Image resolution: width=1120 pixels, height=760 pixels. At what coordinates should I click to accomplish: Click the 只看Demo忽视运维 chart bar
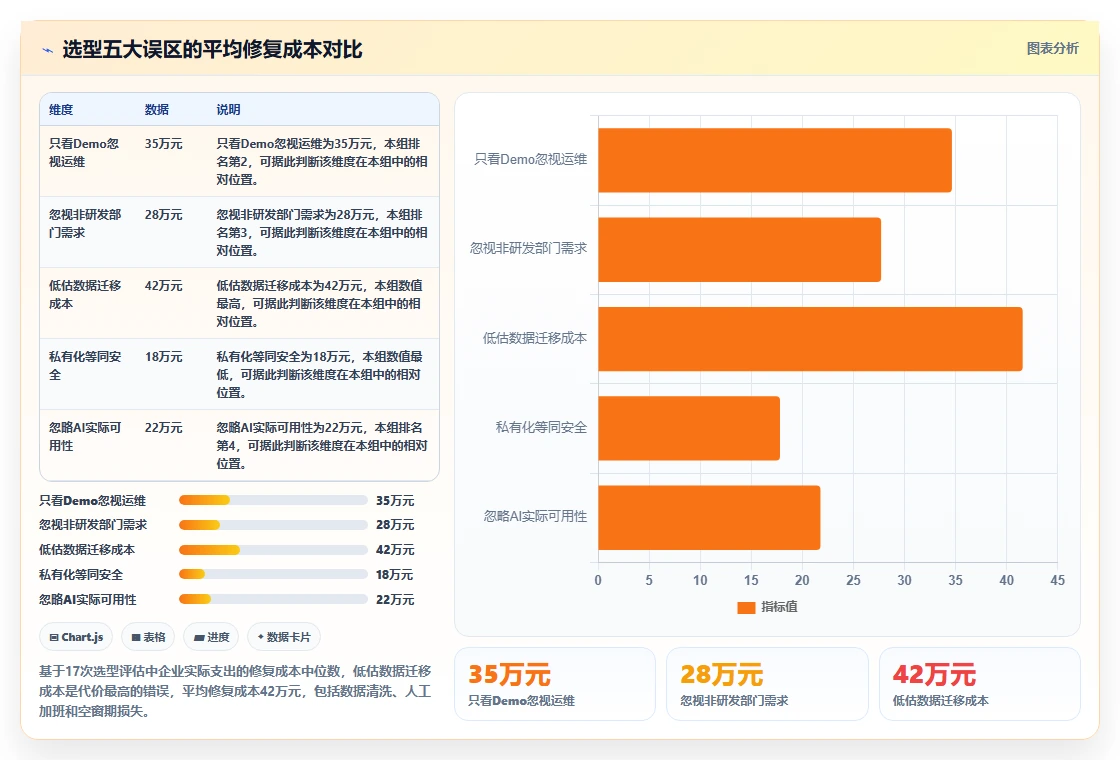pos(775,160)
